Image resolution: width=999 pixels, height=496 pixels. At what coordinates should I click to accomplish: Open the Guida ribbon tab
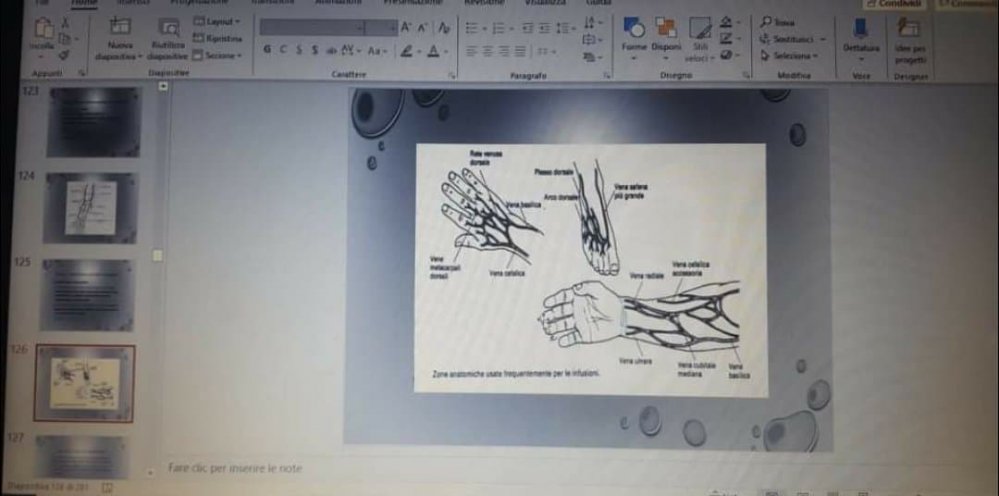point(598,3)
